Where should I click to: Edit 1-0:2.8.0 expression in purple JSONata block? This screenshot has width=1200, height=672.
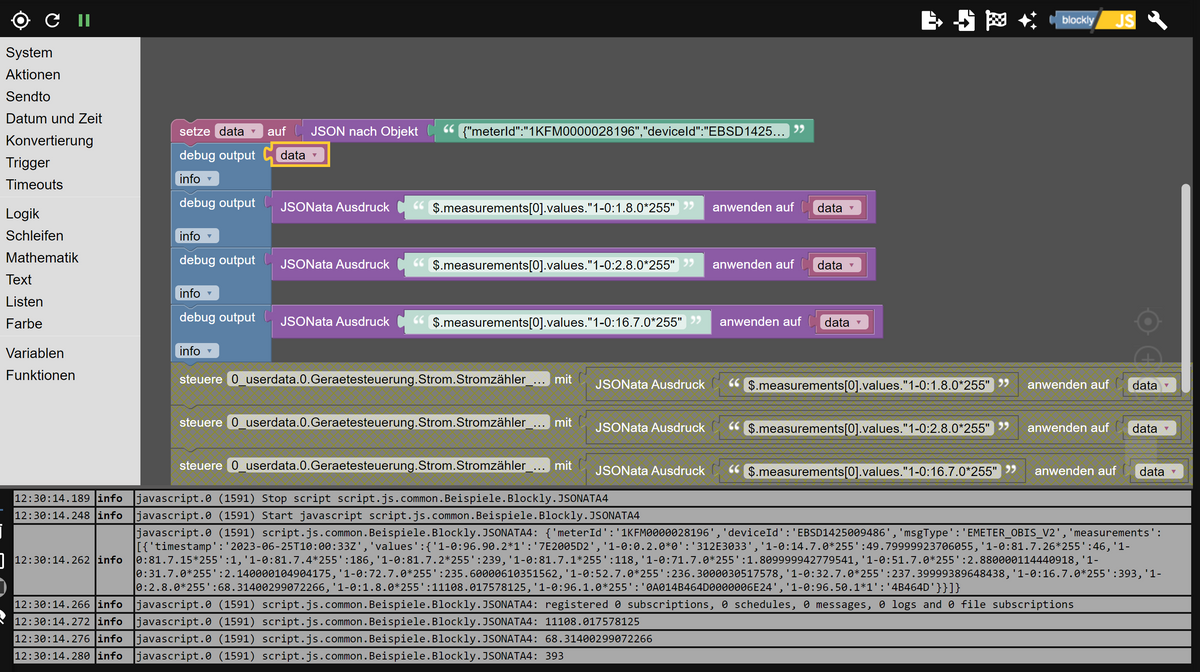click(553, 265)
